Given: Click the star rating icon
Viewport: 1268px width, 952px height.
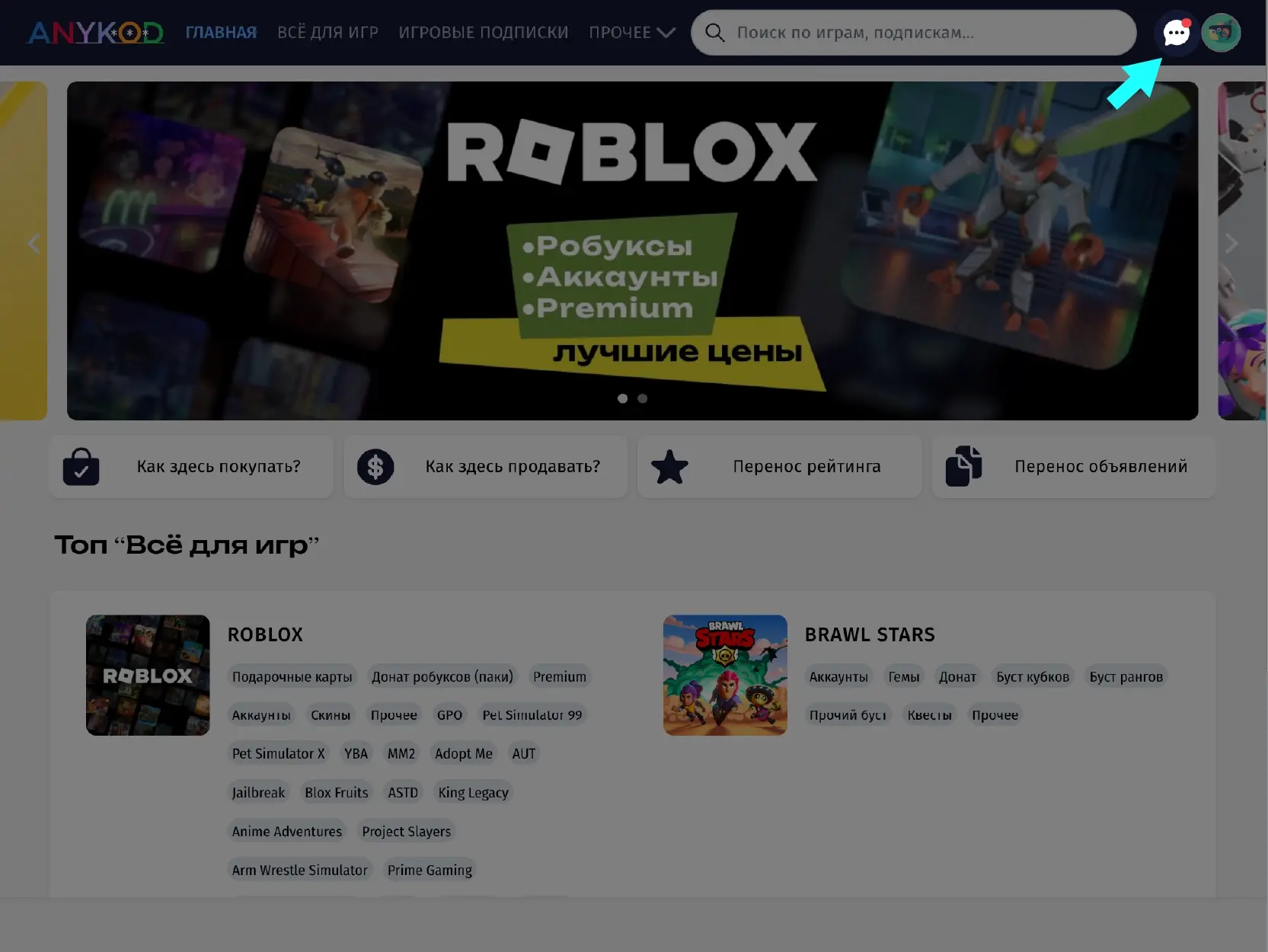Looking at the screenshot, I should coord(669,467).
